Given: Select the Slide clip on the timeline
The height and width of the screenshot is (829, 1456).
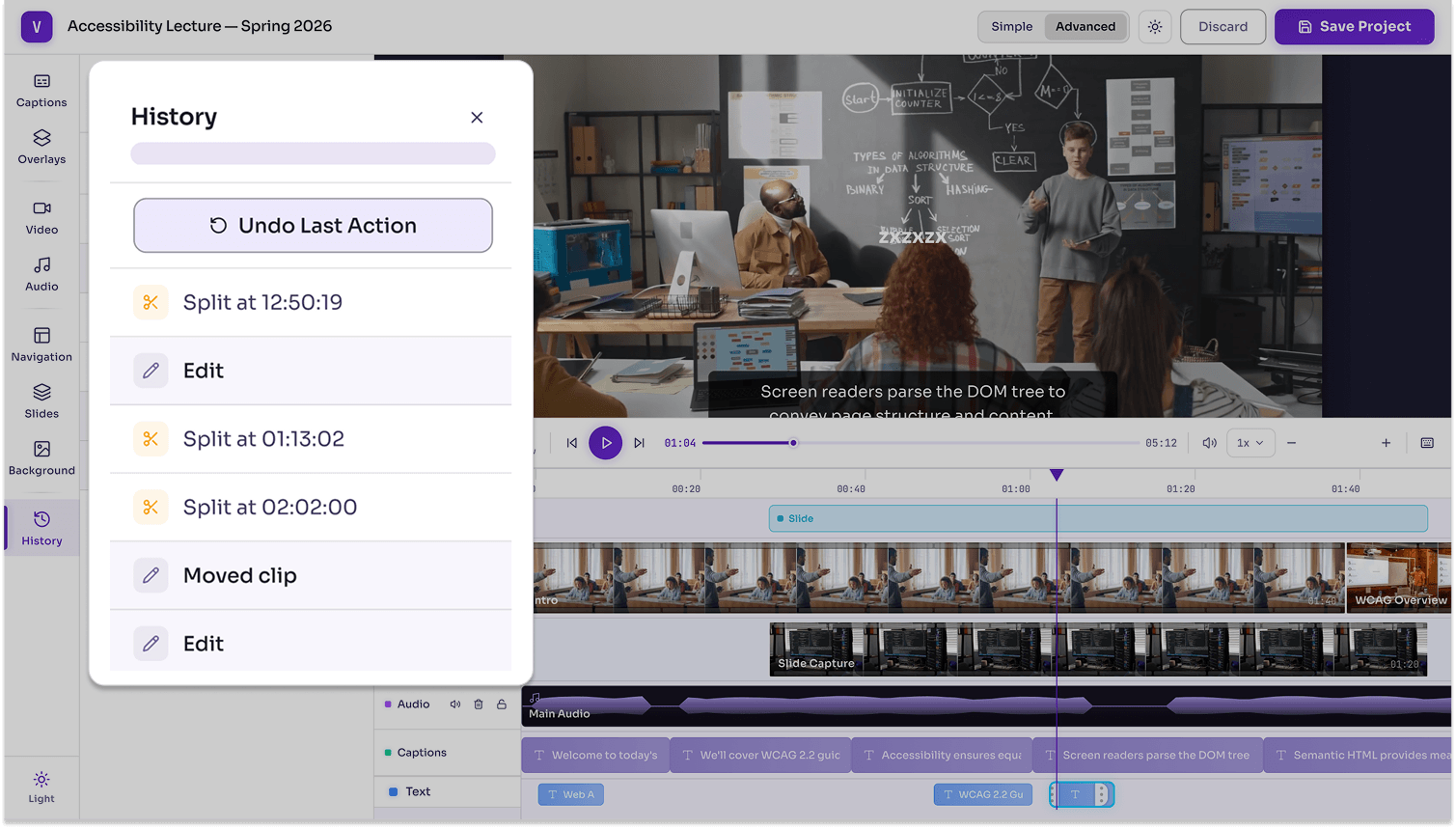Looking at the screenshot, I should (x=1098, y=518).
